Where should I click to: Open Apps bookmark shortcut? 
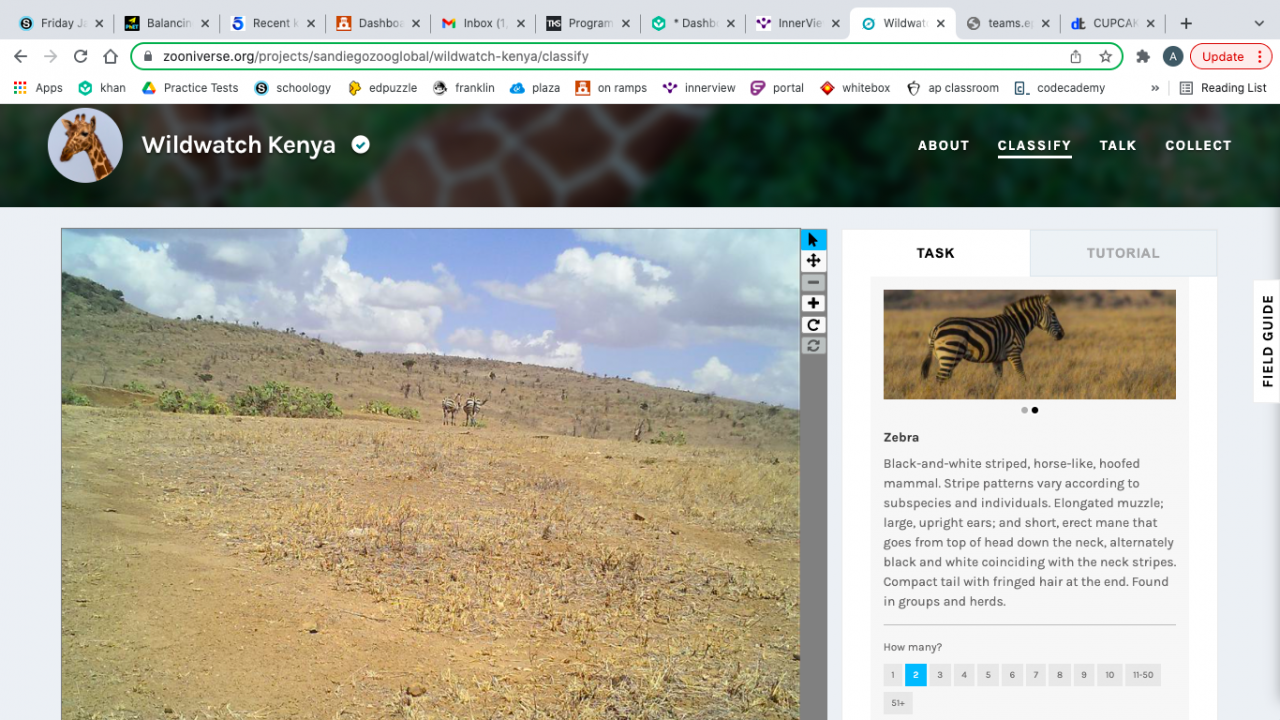pyautogui.click(x=38, y=88)
